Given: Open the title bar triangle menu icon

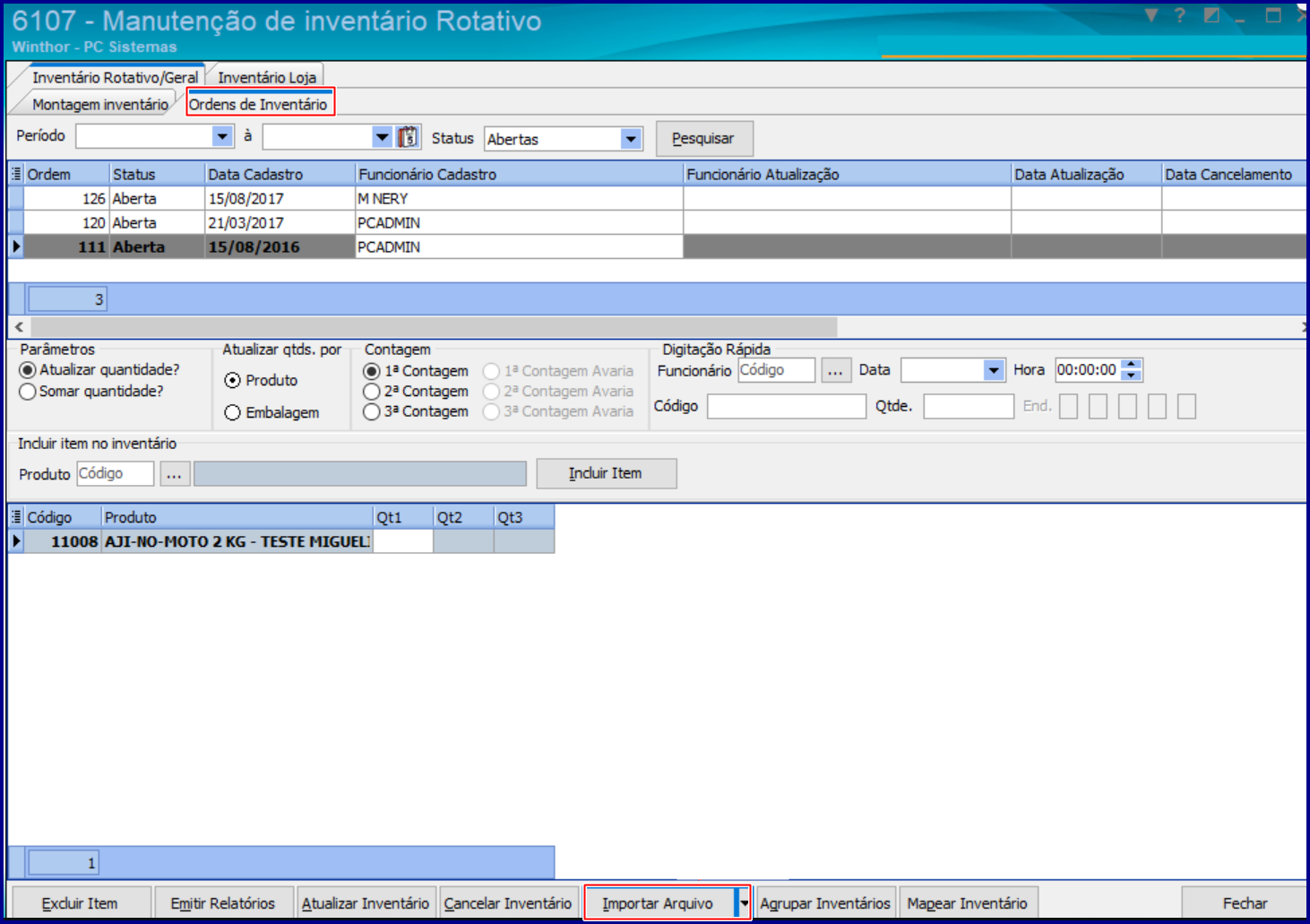Looking at the screenshot, I should (x=1151, y=15).
